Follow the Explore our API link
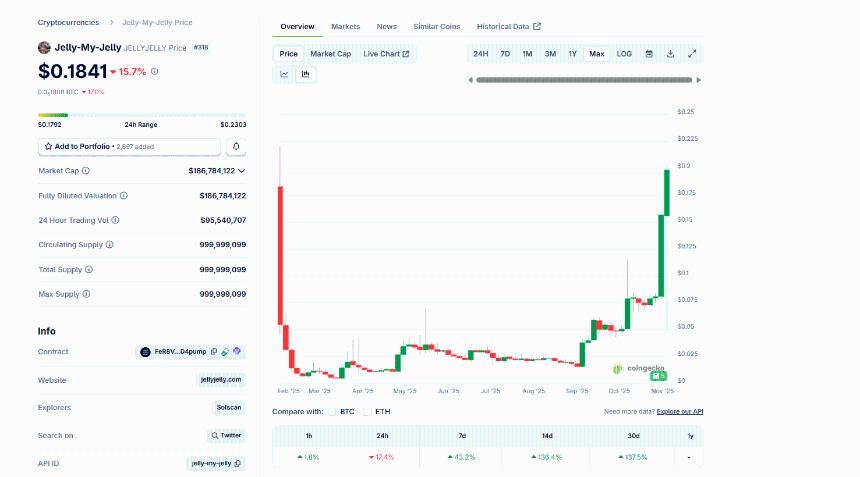The image size is (860, 477). point(680,412)
